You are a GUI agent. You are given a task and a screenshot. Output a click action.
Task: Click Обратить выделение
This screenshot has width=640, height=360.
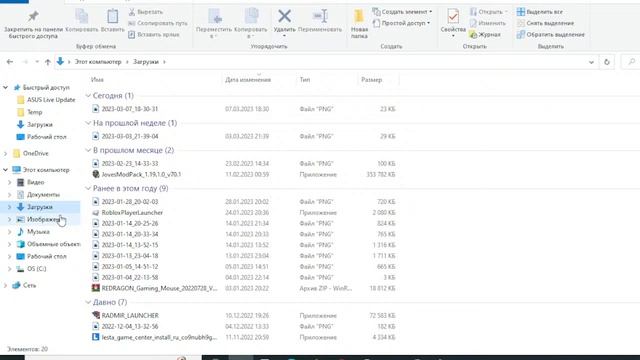(x=551, y=35)
